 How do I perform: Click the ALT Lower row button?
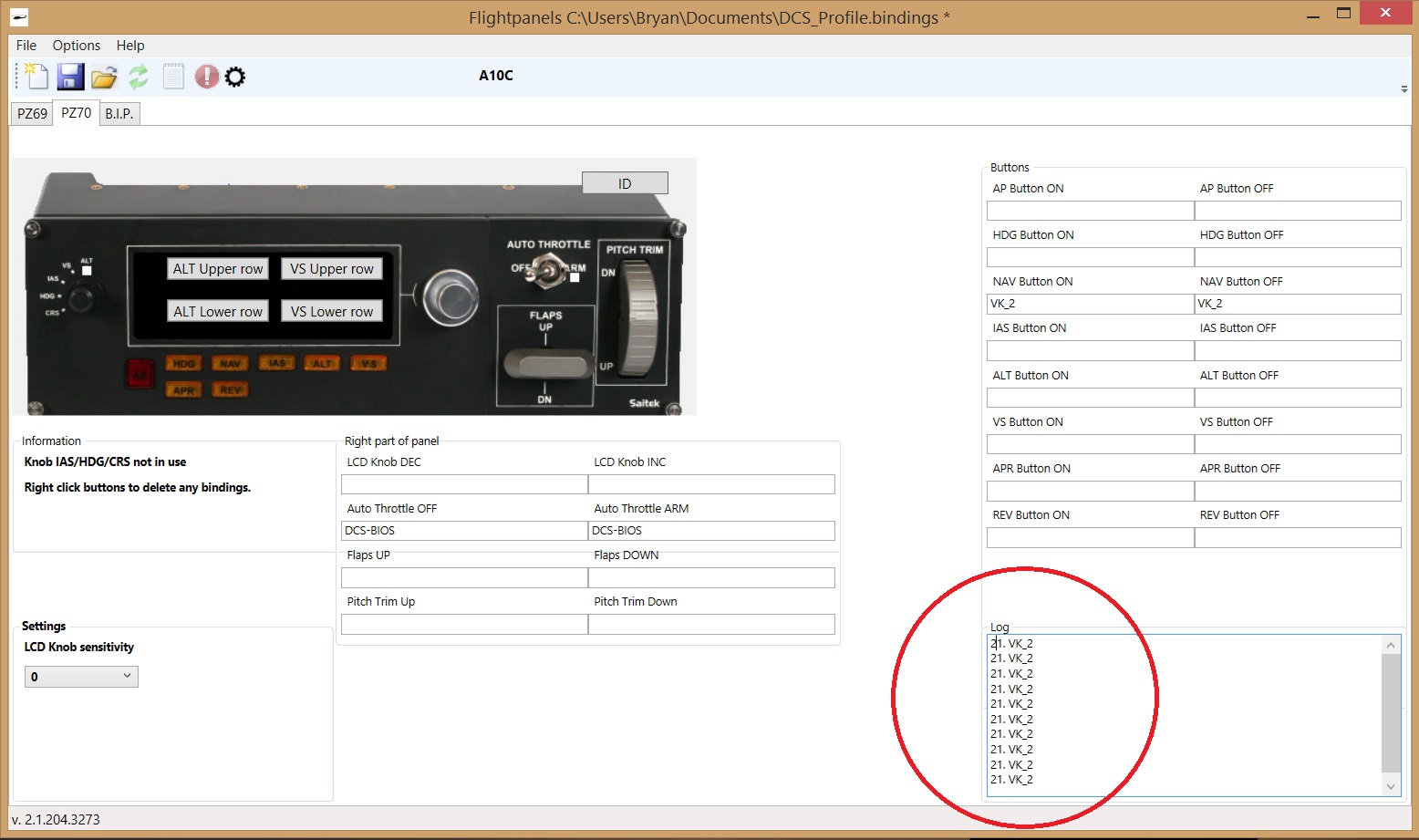pos(218,312)
